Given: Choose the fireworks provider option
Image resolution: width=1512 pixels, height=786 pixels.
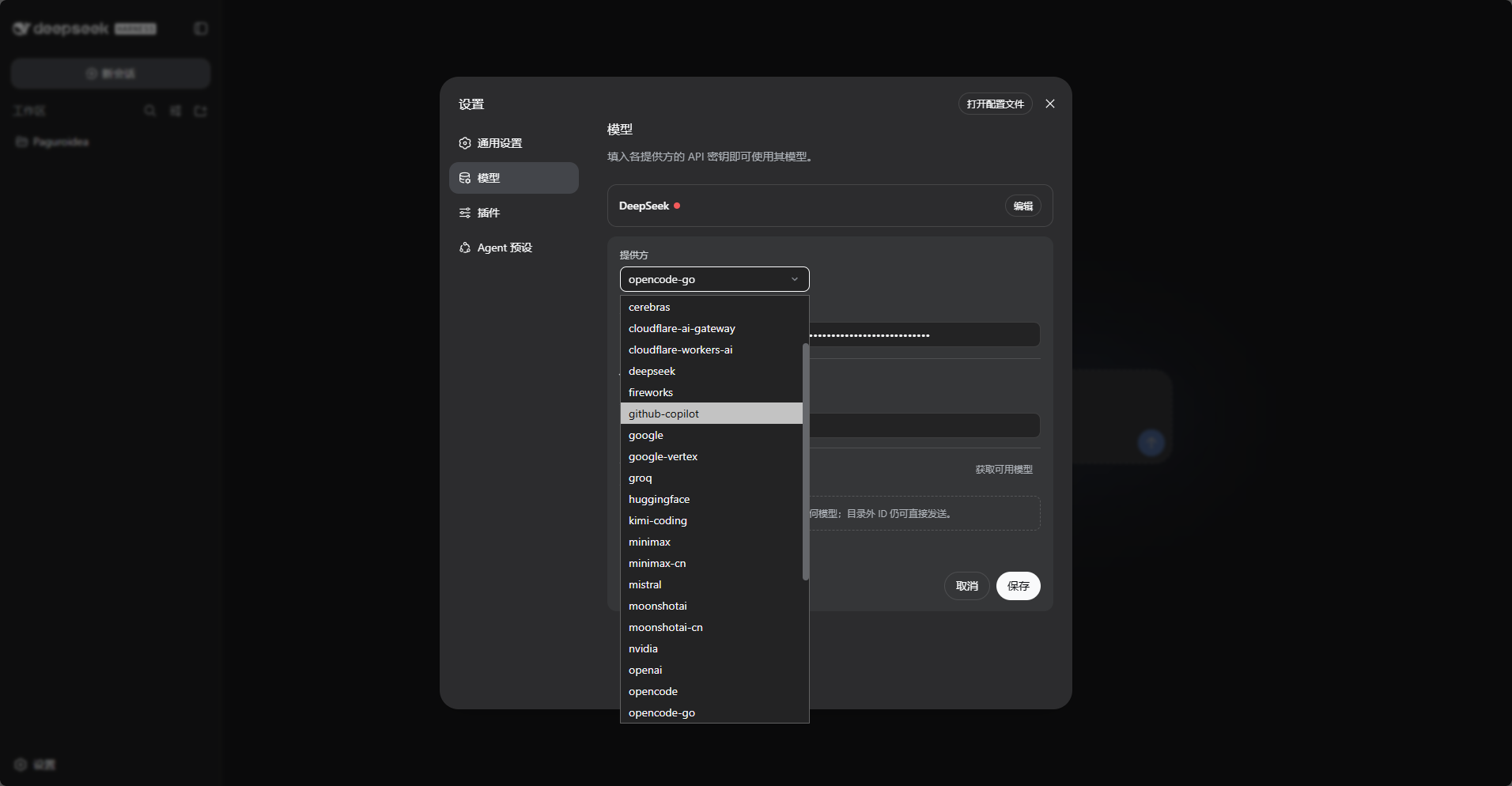Looking at the screenshot, I should point(712,392).
